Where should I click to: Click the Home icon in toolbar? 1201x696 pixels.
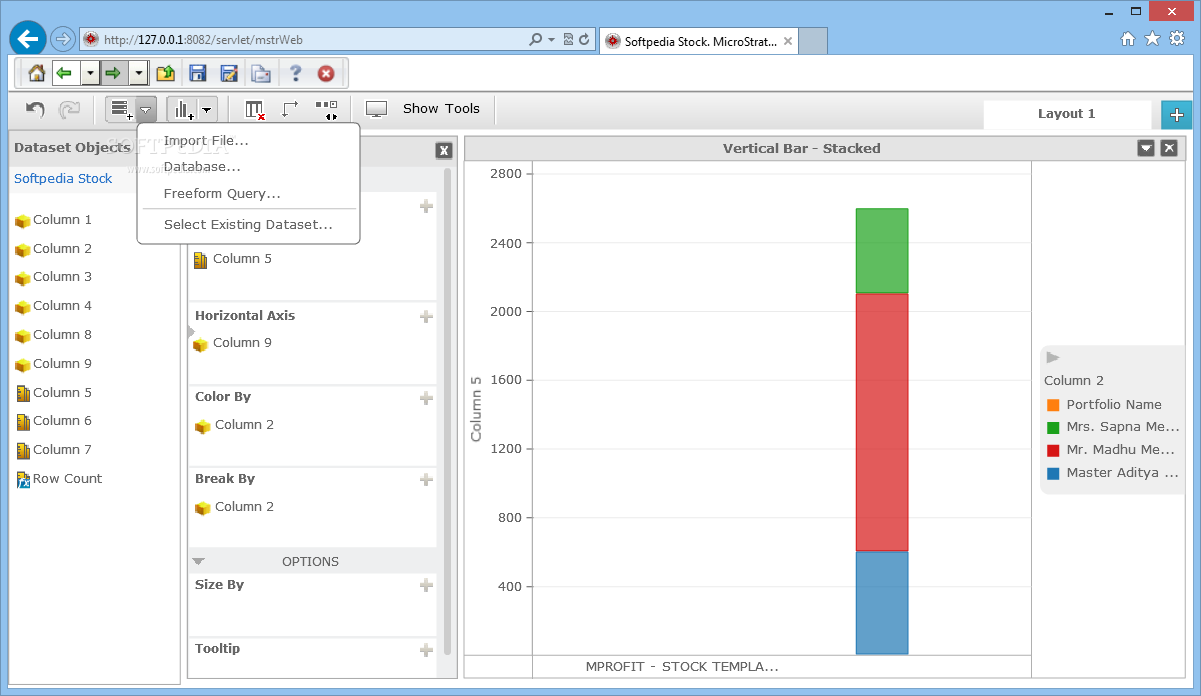pos(37,73)
